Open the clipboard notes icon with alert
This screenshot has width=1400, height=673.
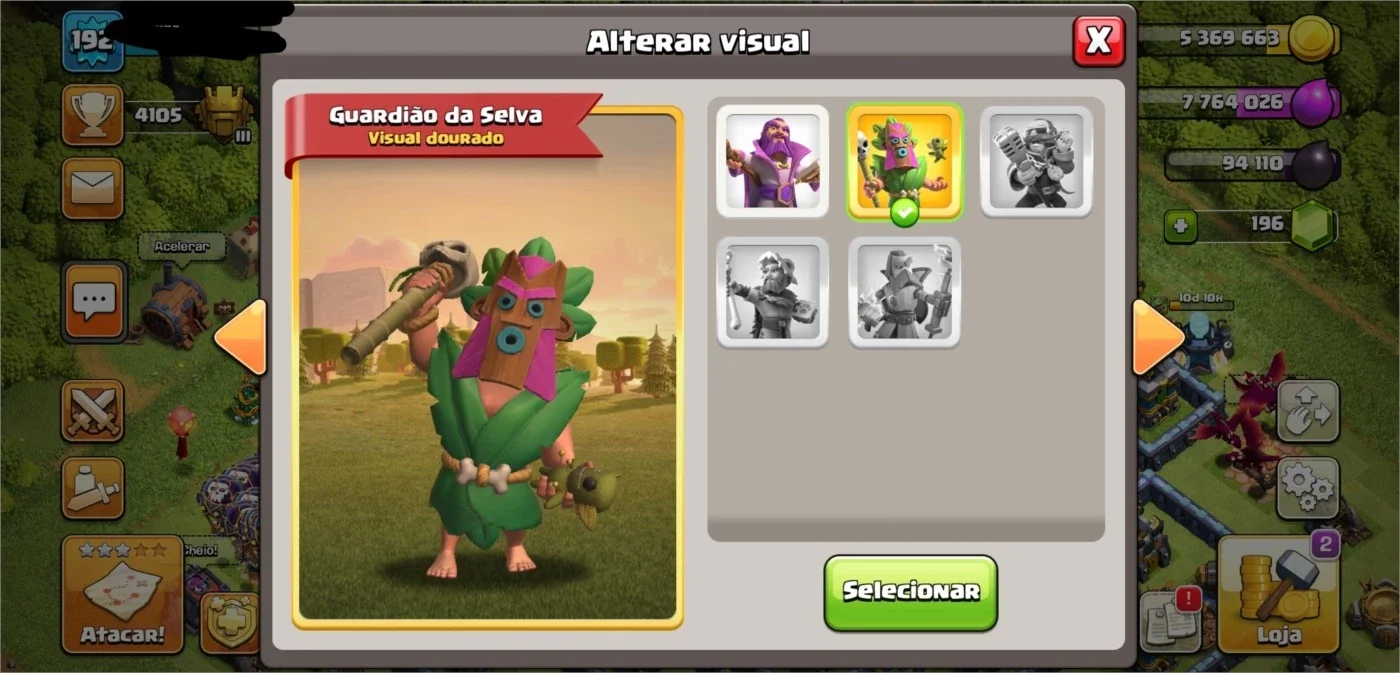1171,621
